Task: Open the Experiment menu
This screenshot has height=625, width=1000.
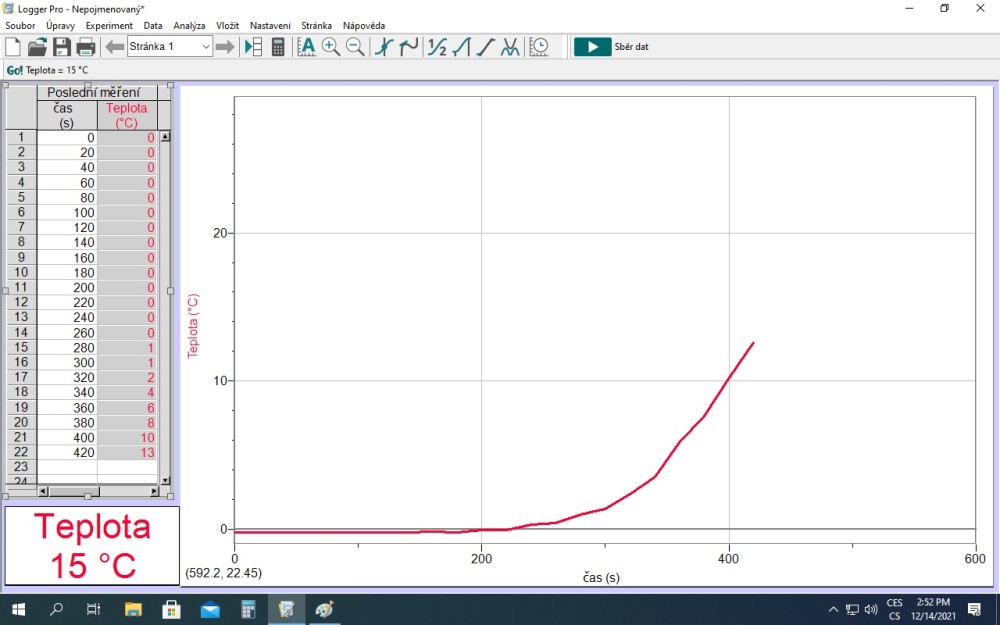Action: 109,25
